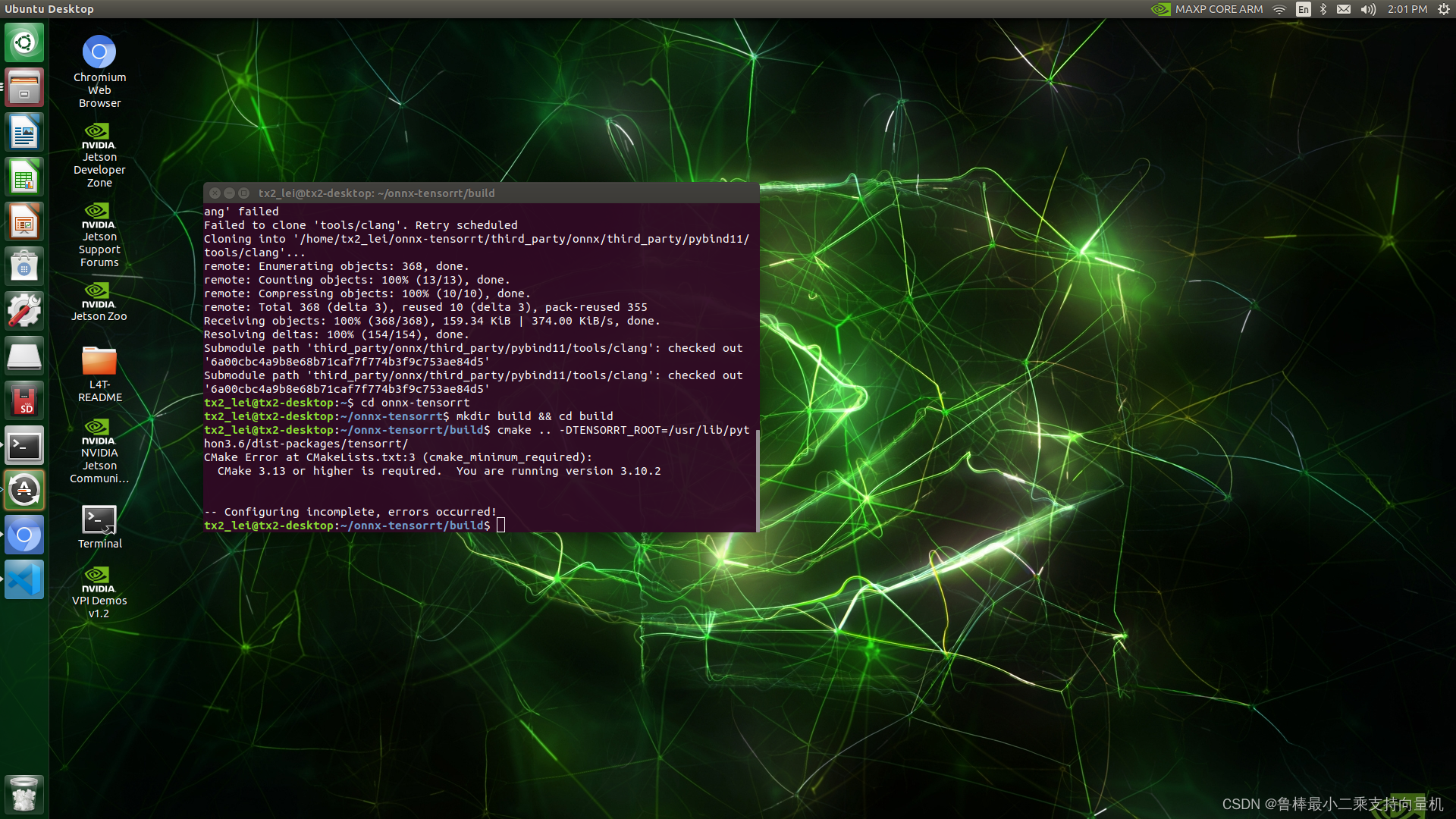
Task: Open NVIDIA Jetson Community desktop shortcut
Action: (99, 451)
